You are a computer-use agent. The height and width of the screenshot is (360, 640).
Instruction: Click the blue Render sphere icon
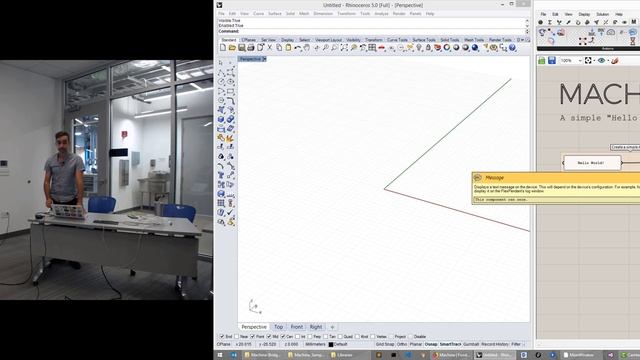coord(475,48)
